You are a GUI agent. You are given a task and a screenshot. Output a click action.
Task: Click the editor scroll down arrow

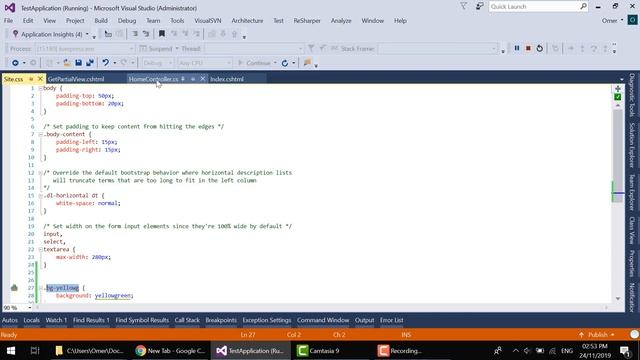click(x=618, y=298)
